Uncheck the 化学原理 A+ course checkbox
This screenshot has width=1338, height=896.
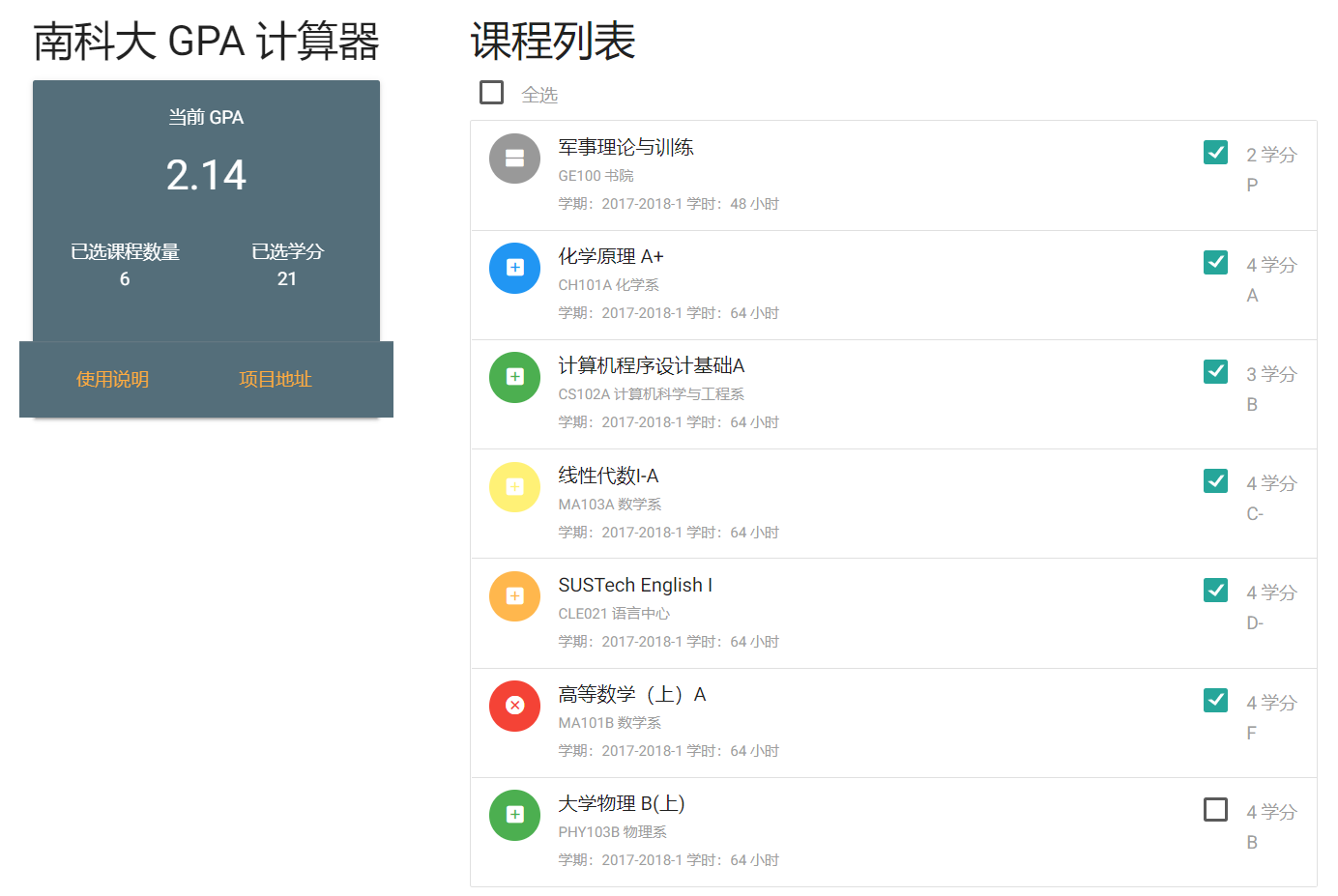(x=1216, y=262)
